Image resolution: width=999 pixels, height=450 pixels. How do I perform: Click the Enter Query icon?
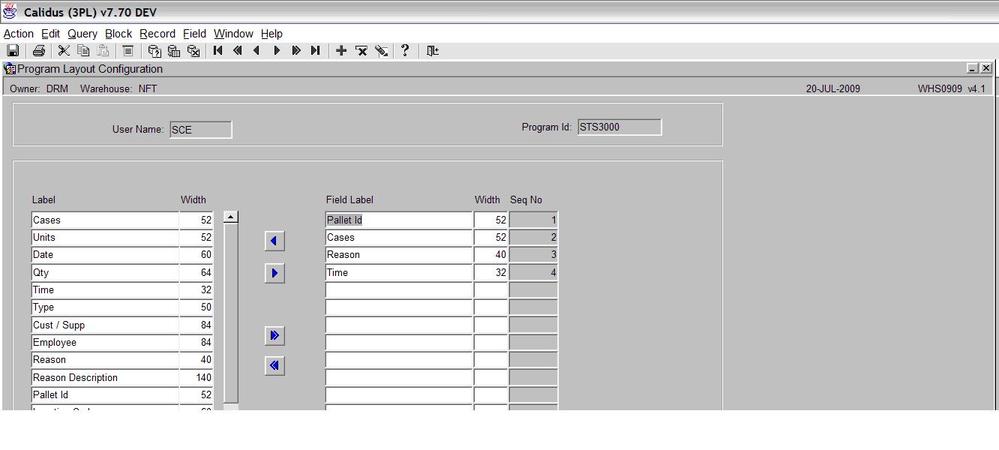coord(154,51)
